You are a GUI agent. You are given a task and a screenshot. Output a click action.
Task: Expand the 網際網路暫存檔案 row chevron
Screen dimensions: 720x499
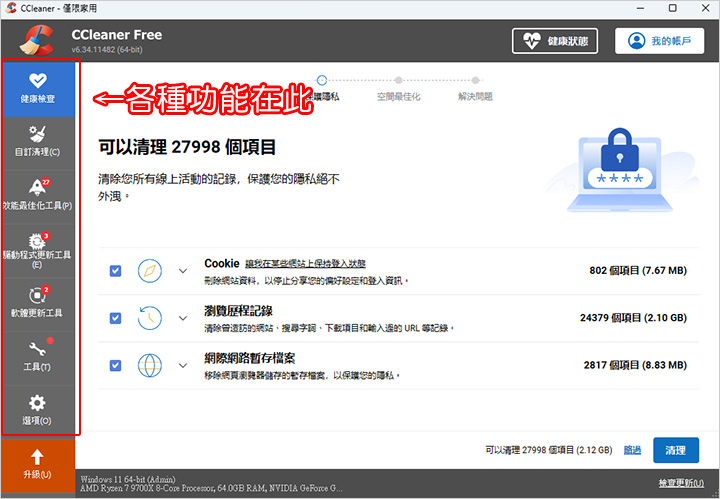(x=183, y=365)
